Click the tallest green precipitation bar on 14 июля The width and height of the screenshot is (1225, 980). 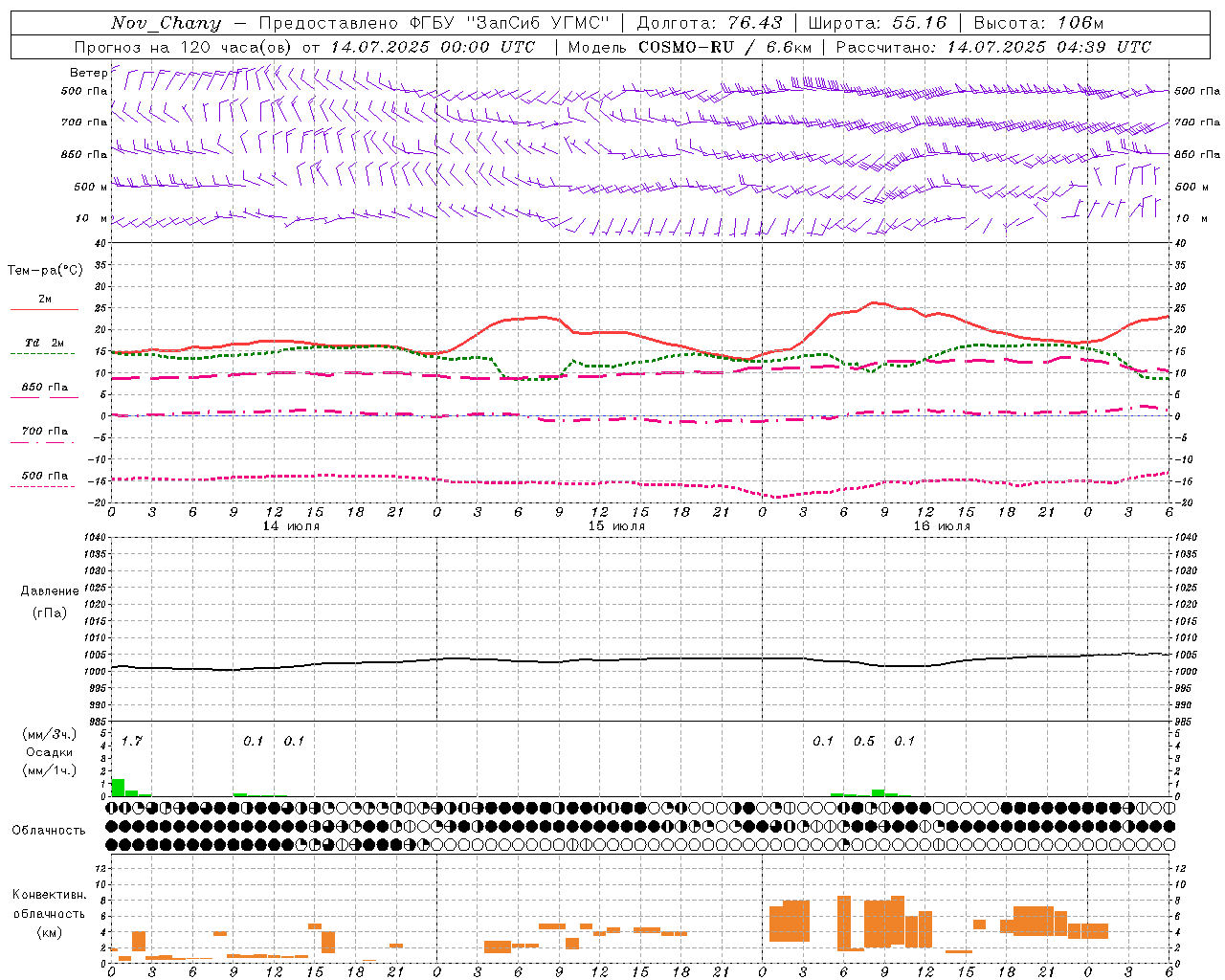[x=118, y=788]
